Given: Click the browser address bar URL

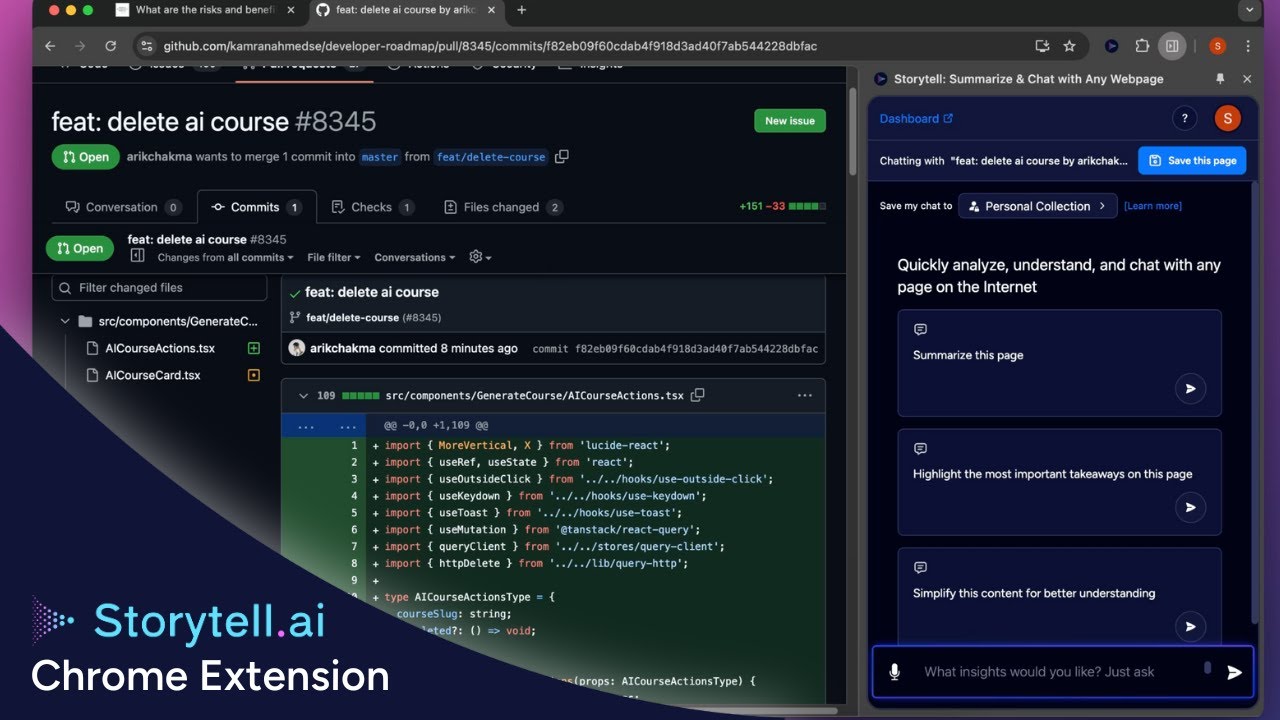Looking at the screenshot, I should click(x=490, y=46).
